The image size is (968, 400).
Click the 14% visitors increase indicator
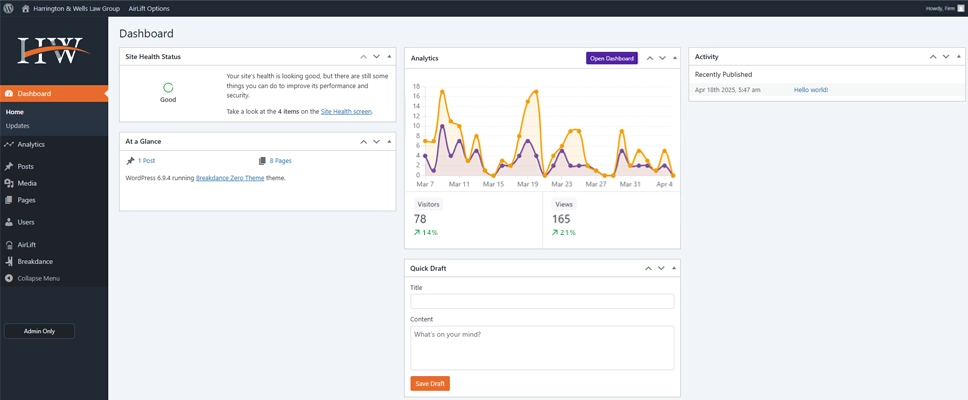click(x=426, y=233)
